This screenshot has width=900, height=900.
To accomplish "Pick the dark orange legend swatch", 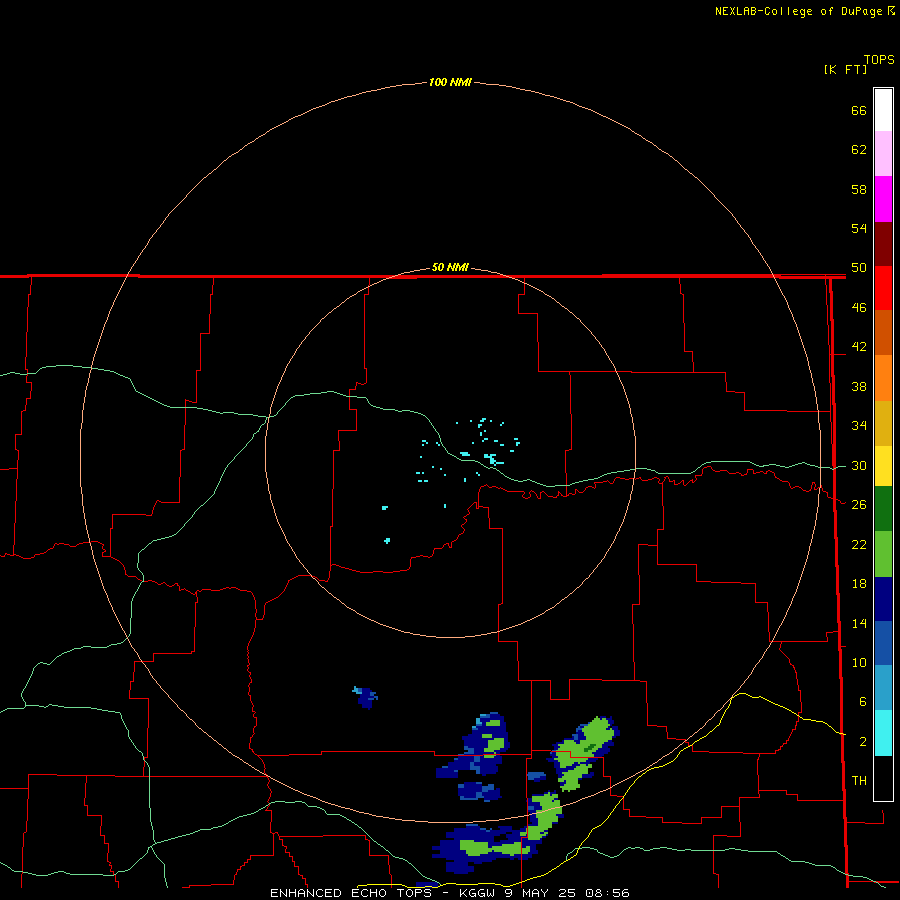I will point(883,332).
